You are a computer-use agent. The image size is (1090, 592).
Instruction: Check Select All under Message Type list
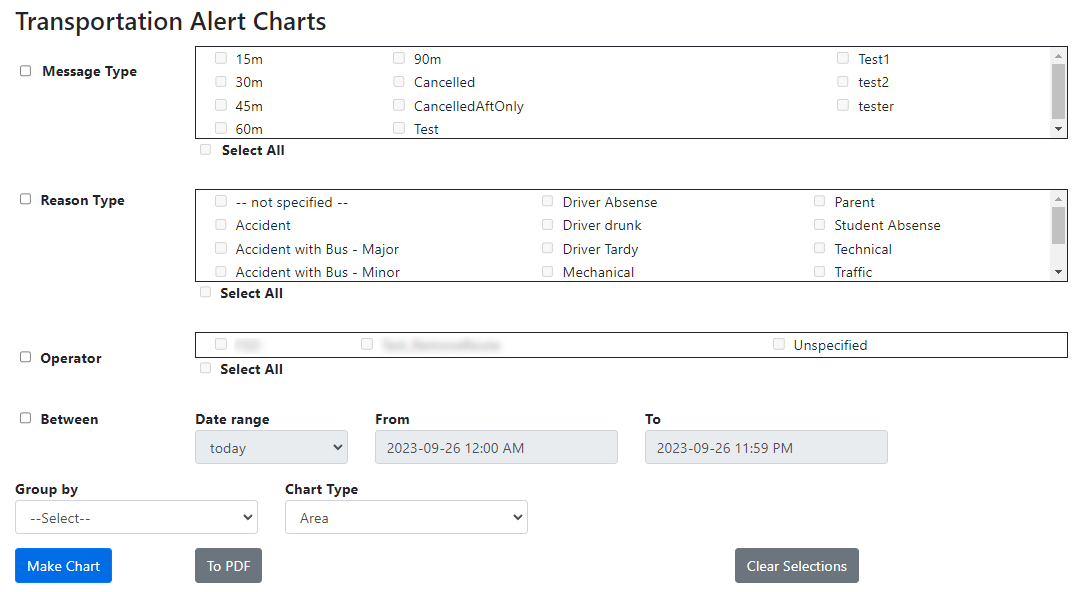[206, 150]
